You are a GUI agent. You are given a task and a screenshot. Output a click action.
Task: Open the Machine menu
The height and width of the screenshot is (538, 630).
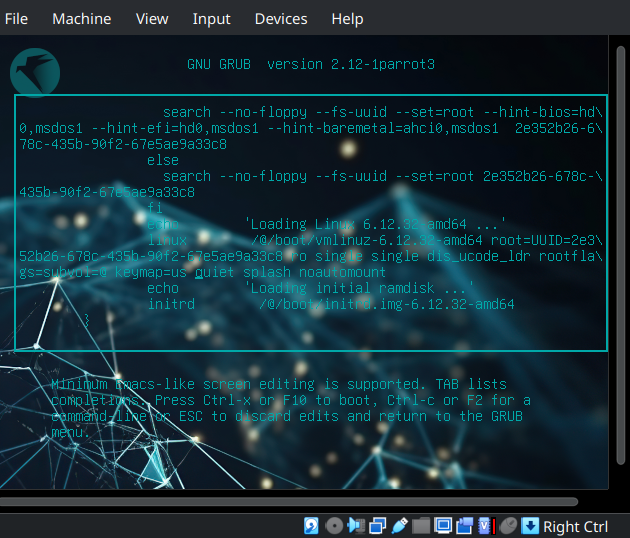[x=82, y=19]
